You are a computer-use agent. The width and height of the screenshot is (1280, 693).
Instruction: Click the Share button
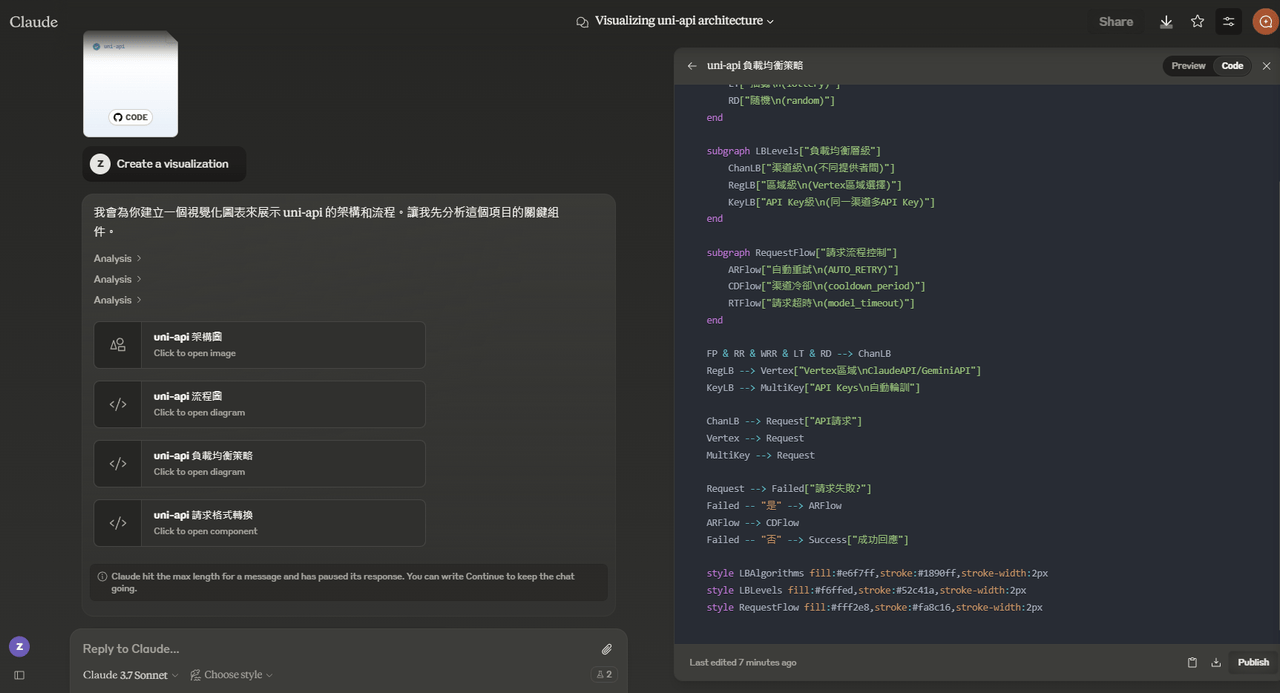(x=1116, y=21)
